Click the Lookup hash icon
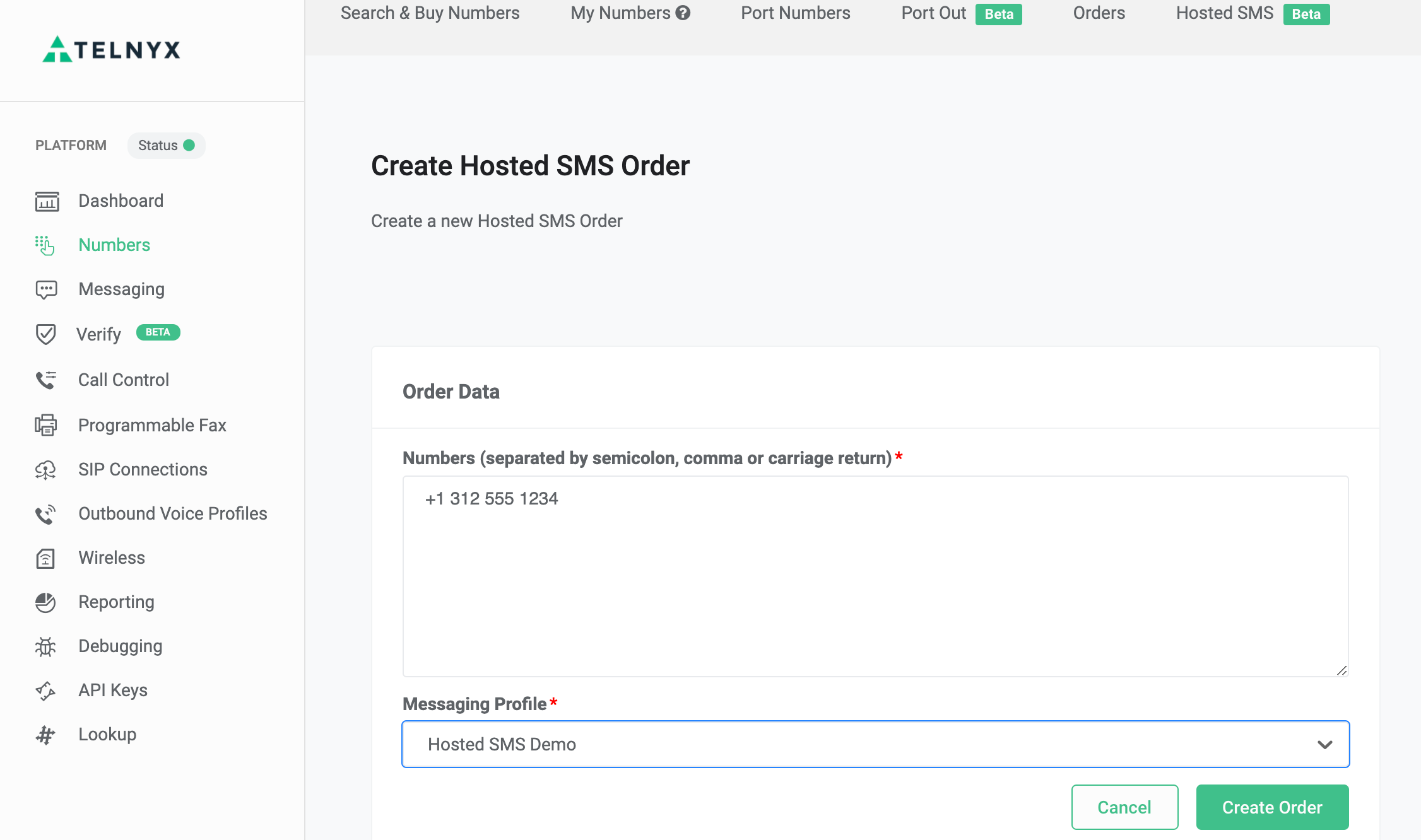Viewport: 1421px width, 840px height. tap(45, 735)
